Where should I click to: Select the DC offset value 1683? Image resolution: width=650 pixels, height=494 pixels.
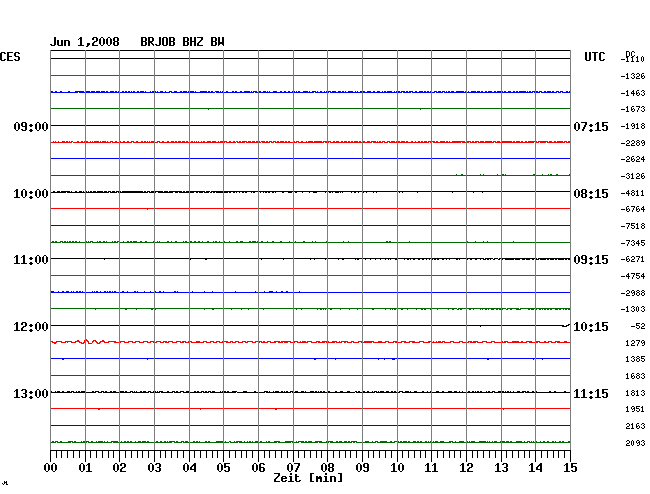coord(635,377)
